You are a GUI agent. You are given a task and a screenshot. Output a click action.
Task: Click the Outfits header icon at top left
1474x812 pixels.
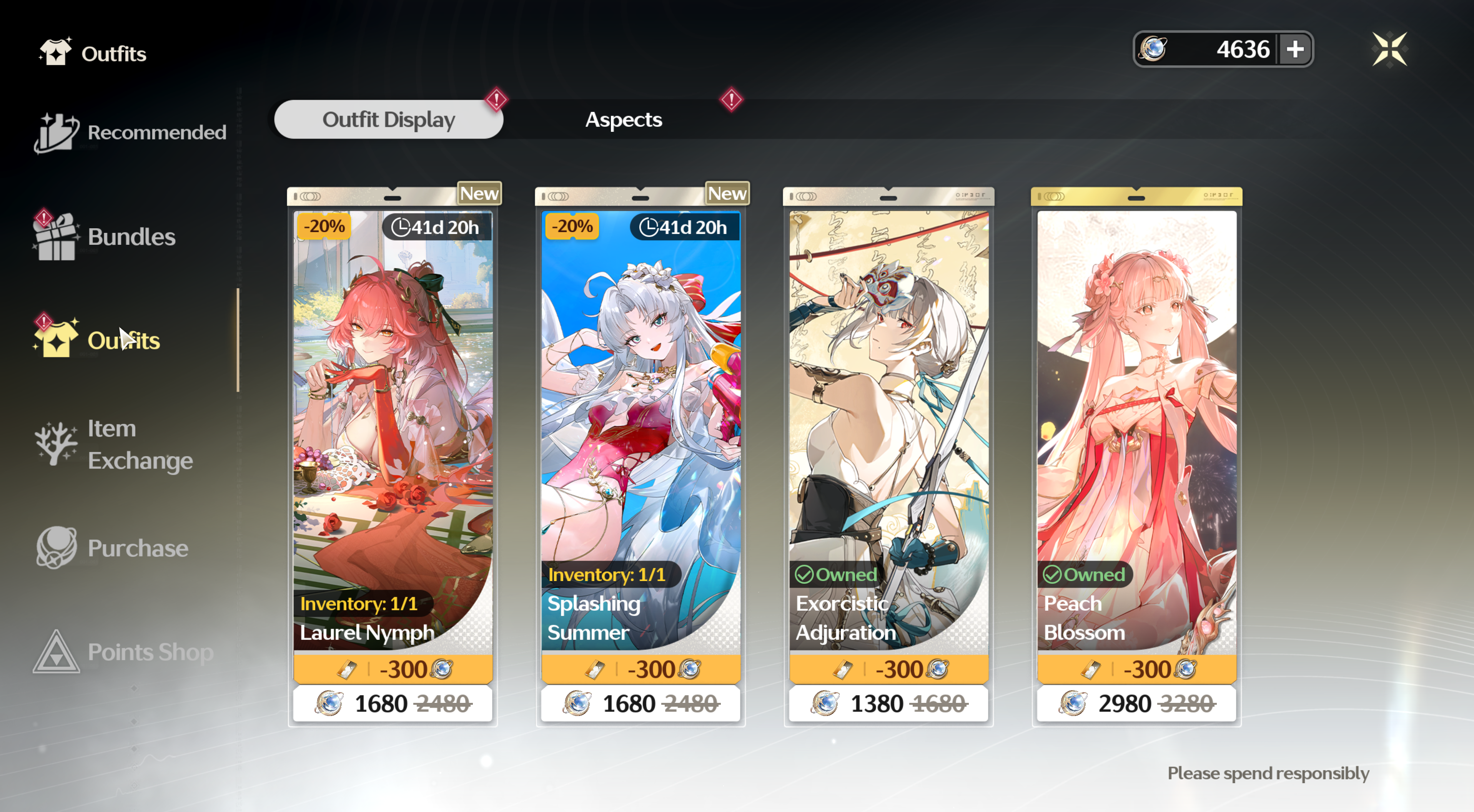pos(55,53)
